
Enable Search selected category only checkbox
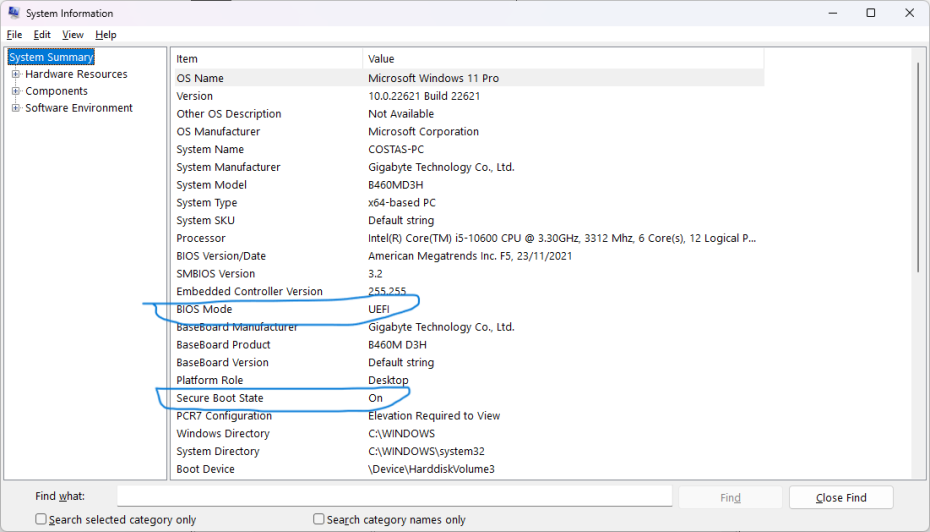[40, 519]
